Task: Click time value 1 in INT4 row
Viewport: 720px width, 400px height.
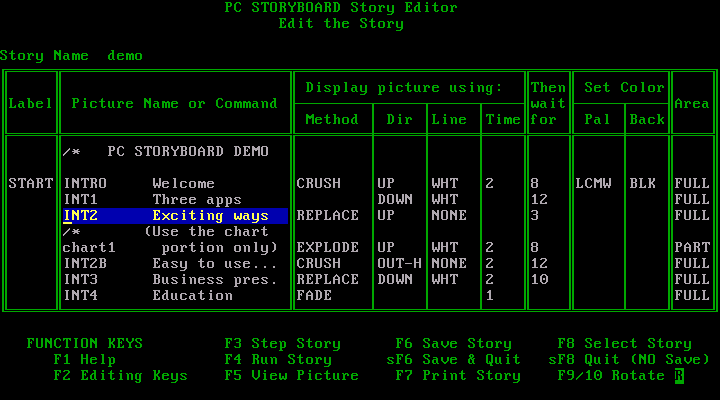Action: 489,295
